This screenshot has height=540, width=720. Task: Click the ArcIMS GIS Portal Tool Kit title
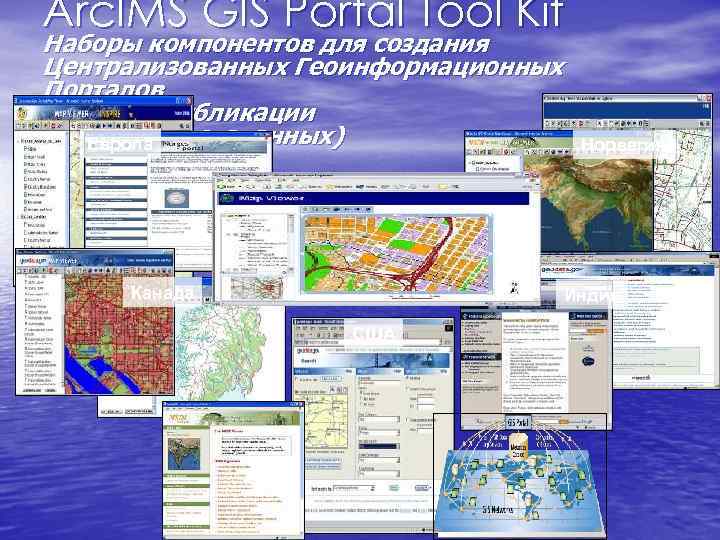(304, 13)
